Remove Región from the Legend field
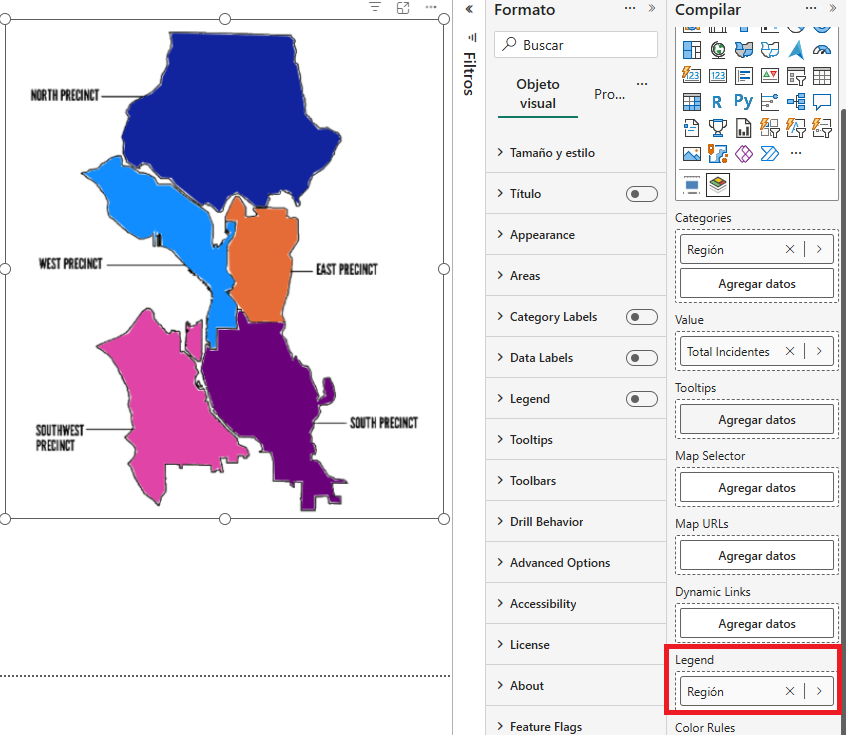Screen dimensions: 846x735 790,692
